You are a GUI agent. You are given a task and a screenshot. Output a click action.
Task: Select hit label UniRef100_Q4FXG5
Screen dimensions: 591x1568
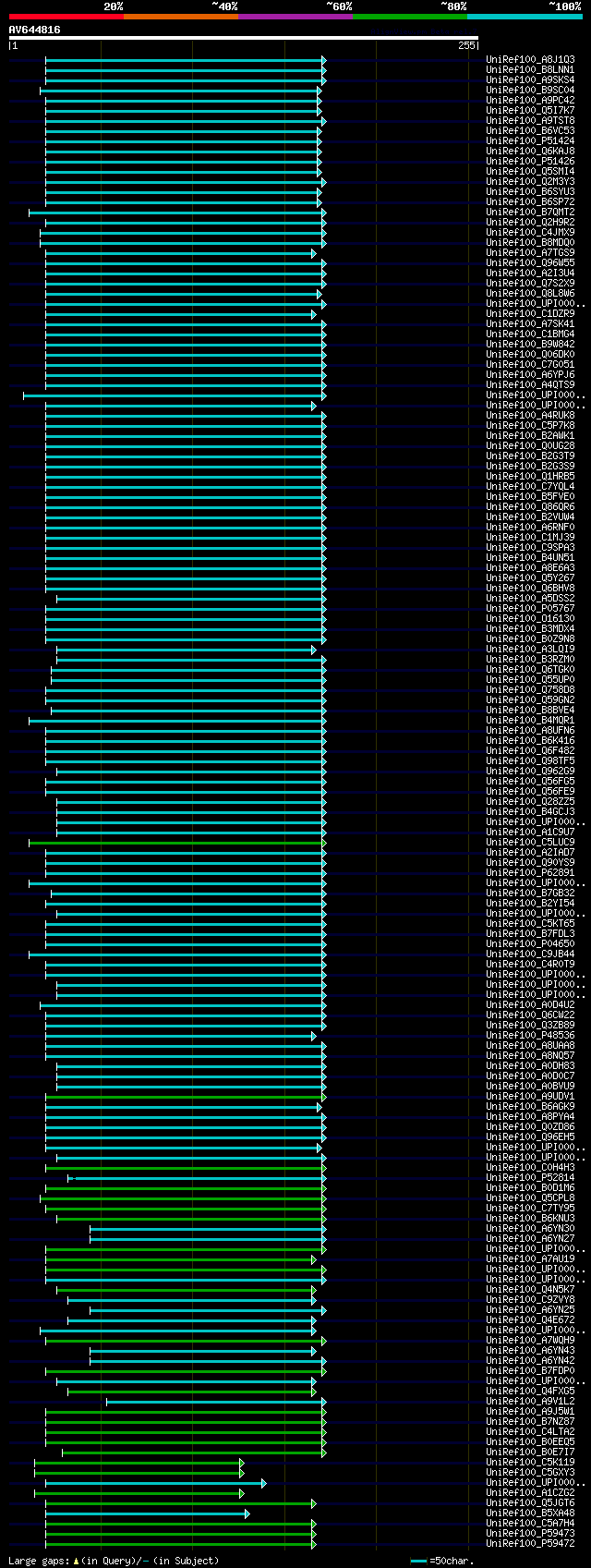click(530, 1392)
